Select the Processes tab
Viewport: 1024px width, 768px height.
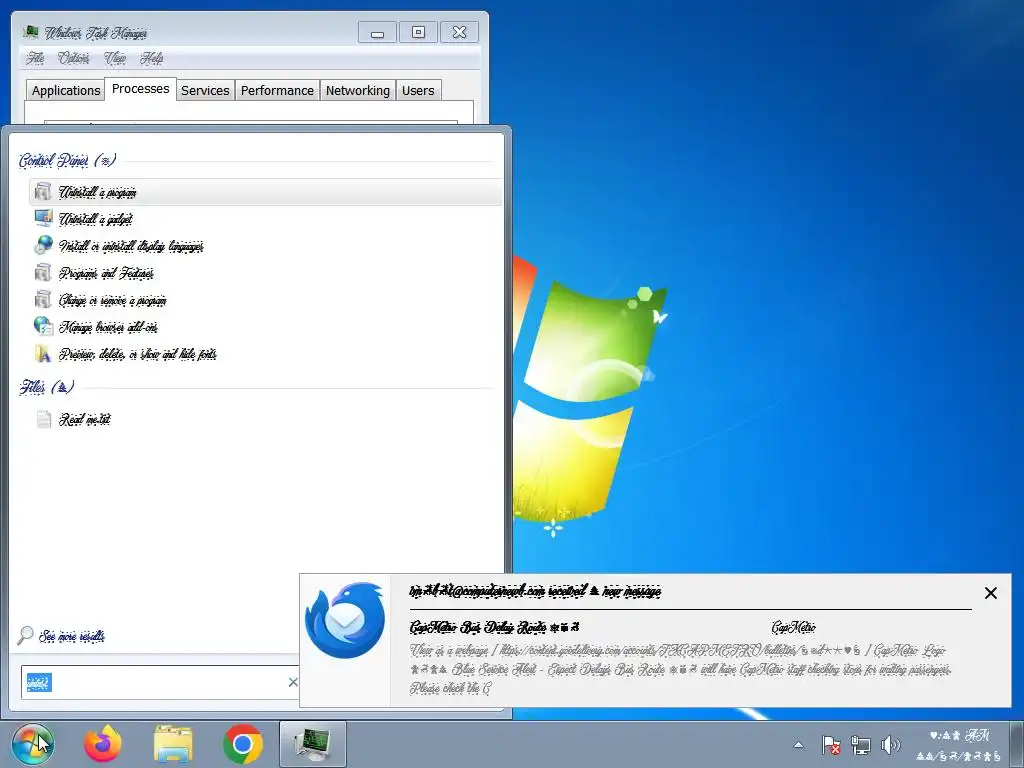tap(140, 88)
